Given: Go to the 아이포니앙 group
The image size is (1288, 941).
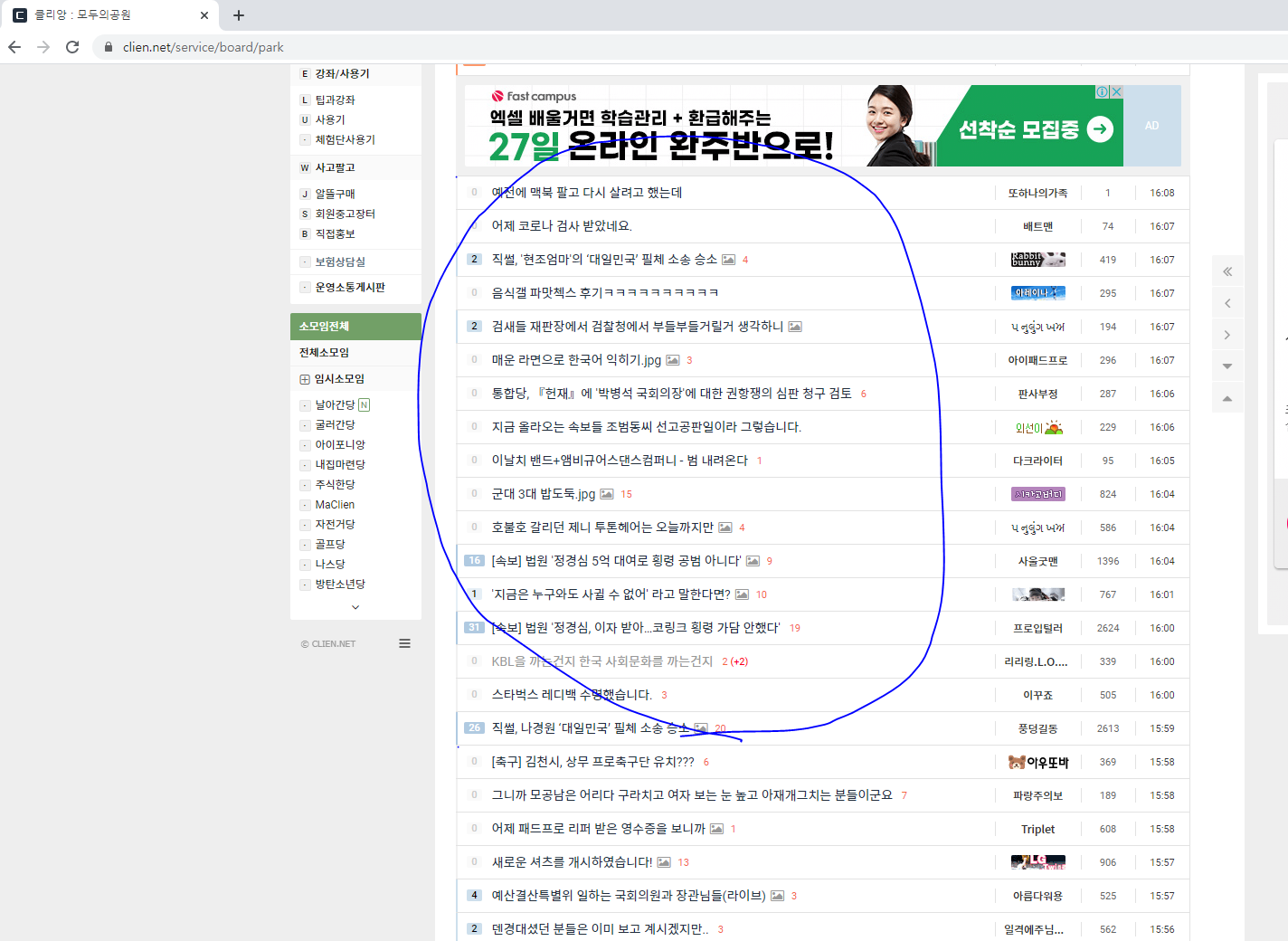Looking at the screenshot, I should click(x=340, y=445).
